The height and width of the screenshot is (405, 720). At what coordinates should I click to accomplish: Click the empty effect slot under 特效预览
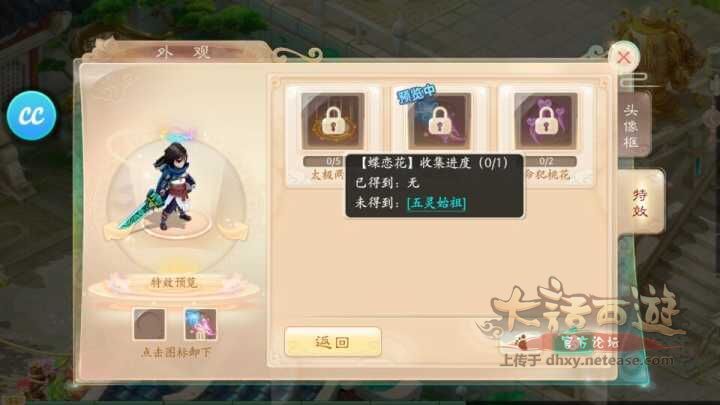click(x=149, y=324)
